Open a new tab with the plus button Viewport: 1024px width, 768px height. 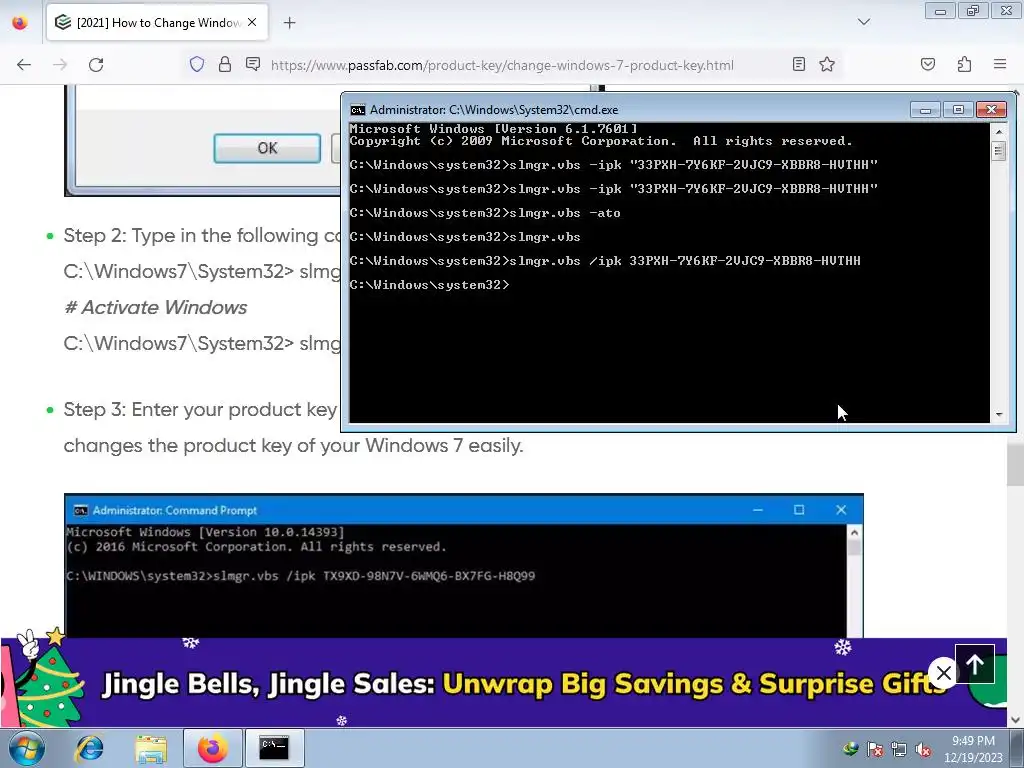click(289, 23)
